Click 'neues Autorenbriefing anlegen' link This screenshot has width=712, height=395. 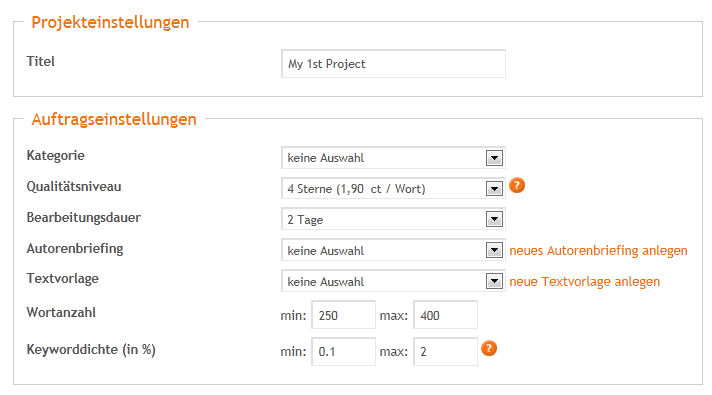coord(598,251)
